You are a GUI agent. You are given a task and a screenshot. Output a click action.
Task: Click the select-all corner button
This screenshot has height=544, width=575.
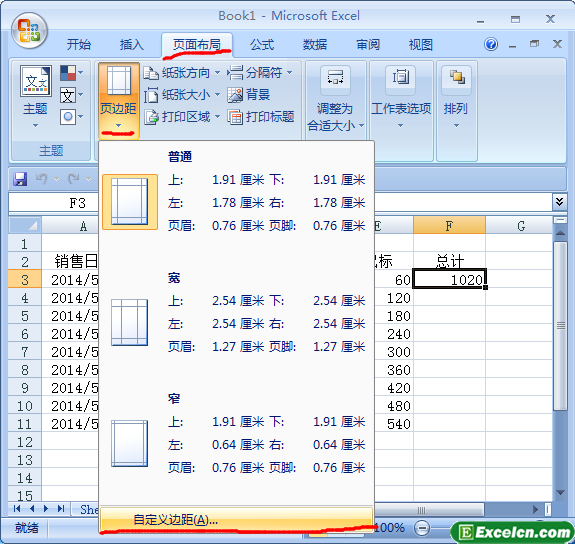click(x=25, y=225)
